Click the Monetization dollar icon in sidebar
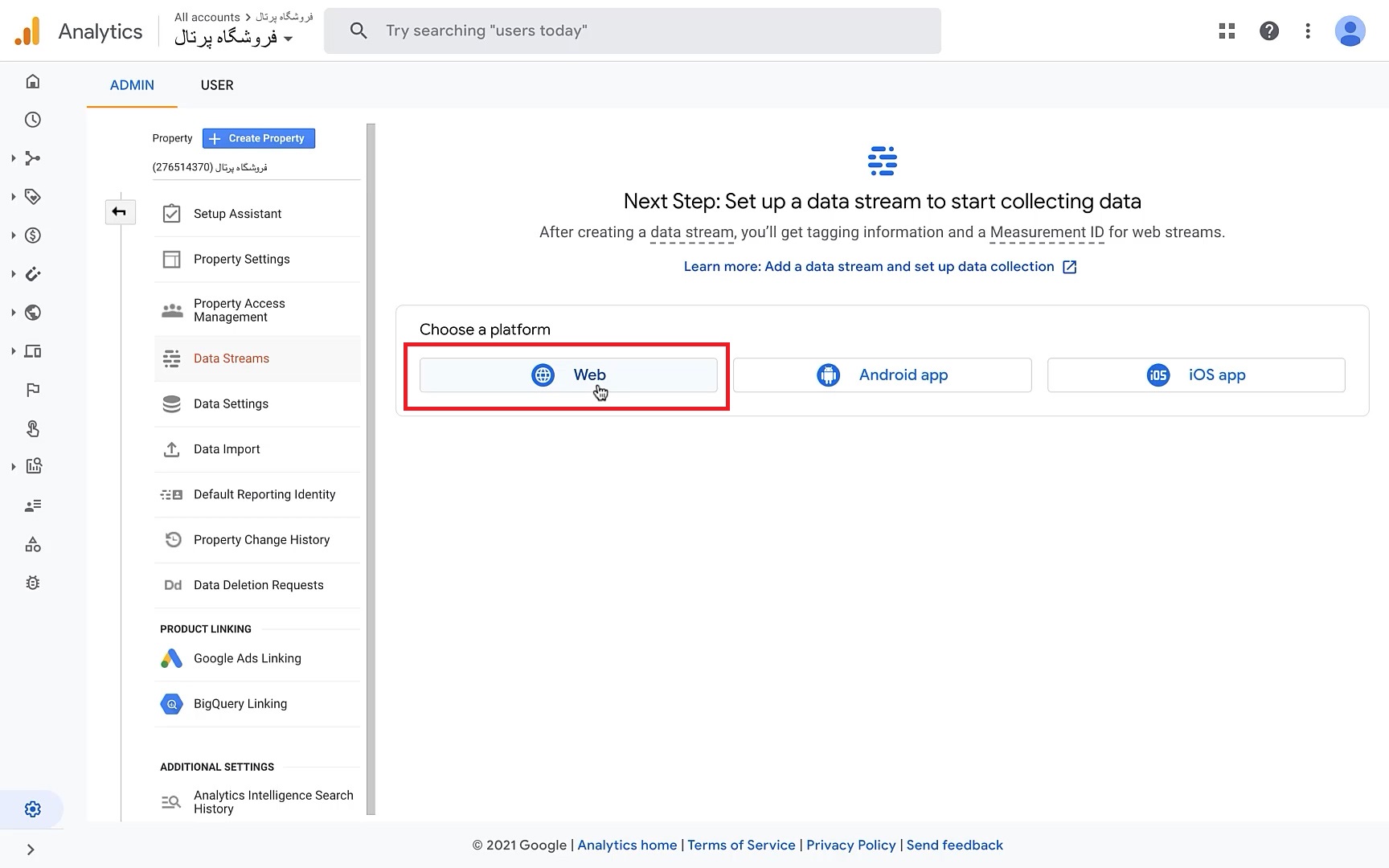This screenshot has width=1389, height=868. click(x=33, y=235)
